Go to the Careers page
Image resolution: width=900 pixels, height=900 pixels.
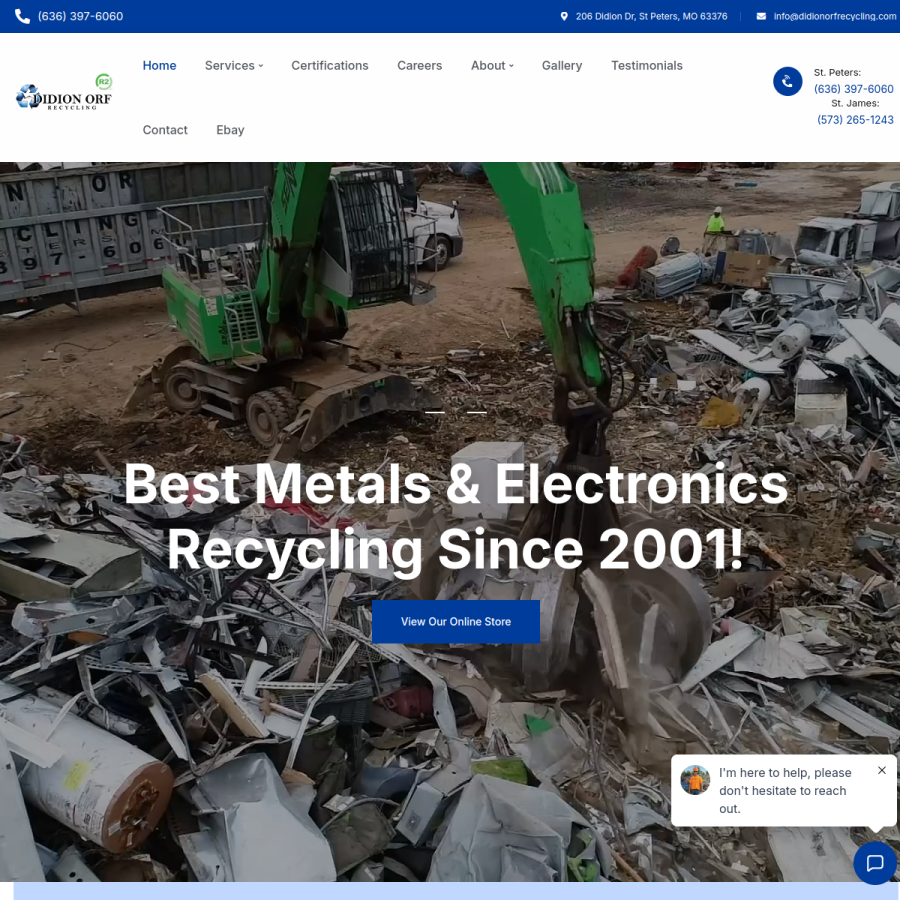coord(420,65)
